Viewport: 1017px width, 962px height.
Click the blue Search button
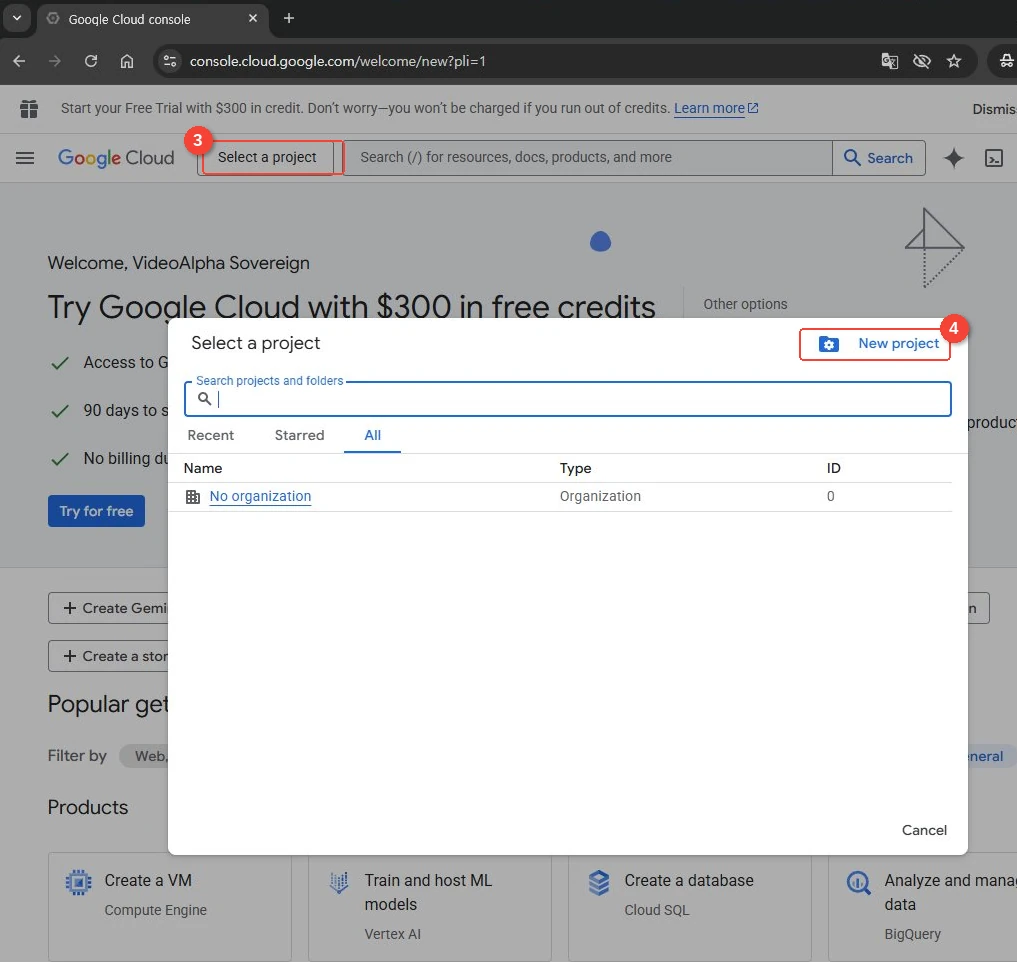(878, 158)
